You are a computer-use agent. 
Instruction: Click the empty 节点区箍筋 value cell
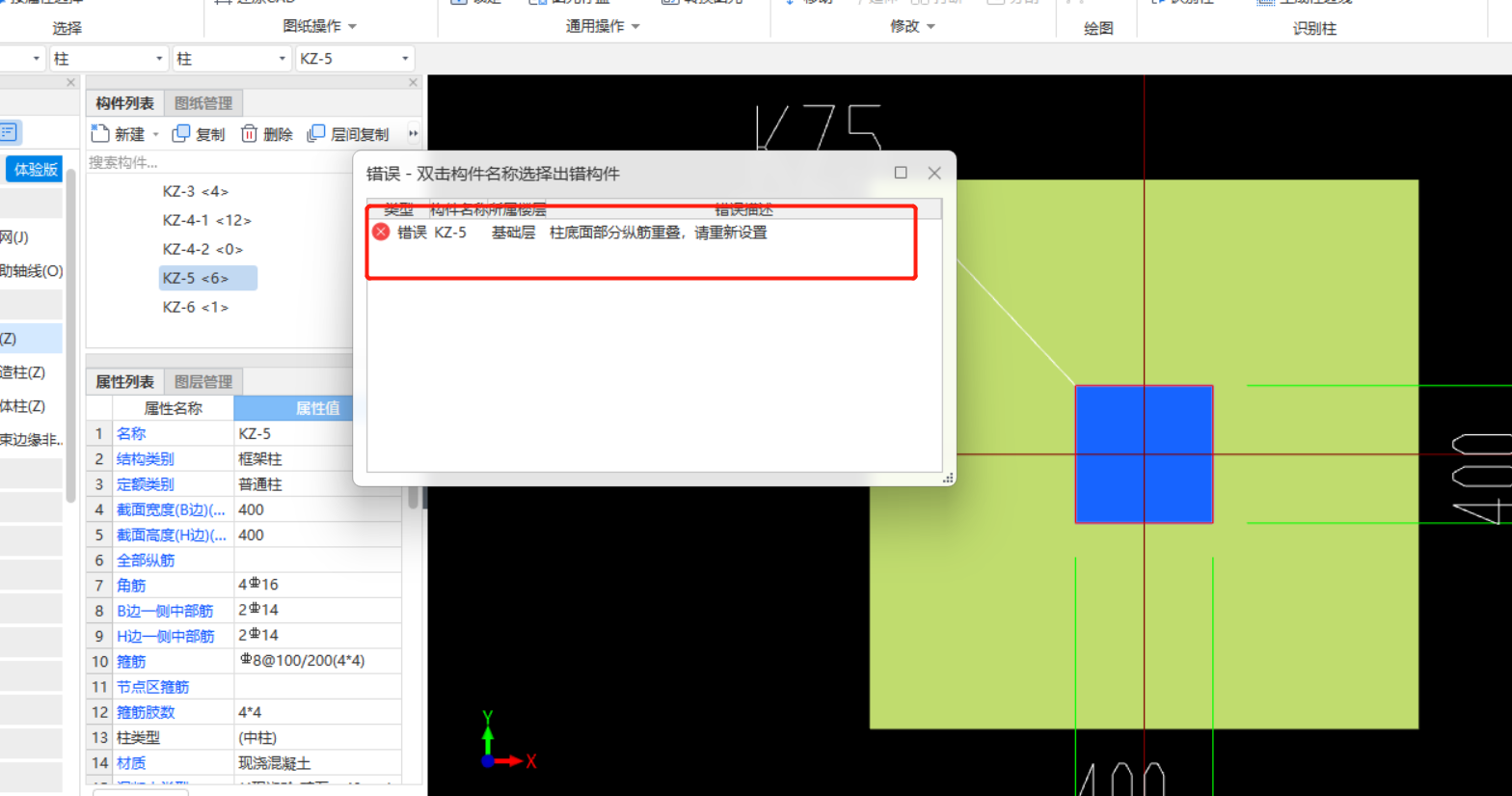(317, 687)
